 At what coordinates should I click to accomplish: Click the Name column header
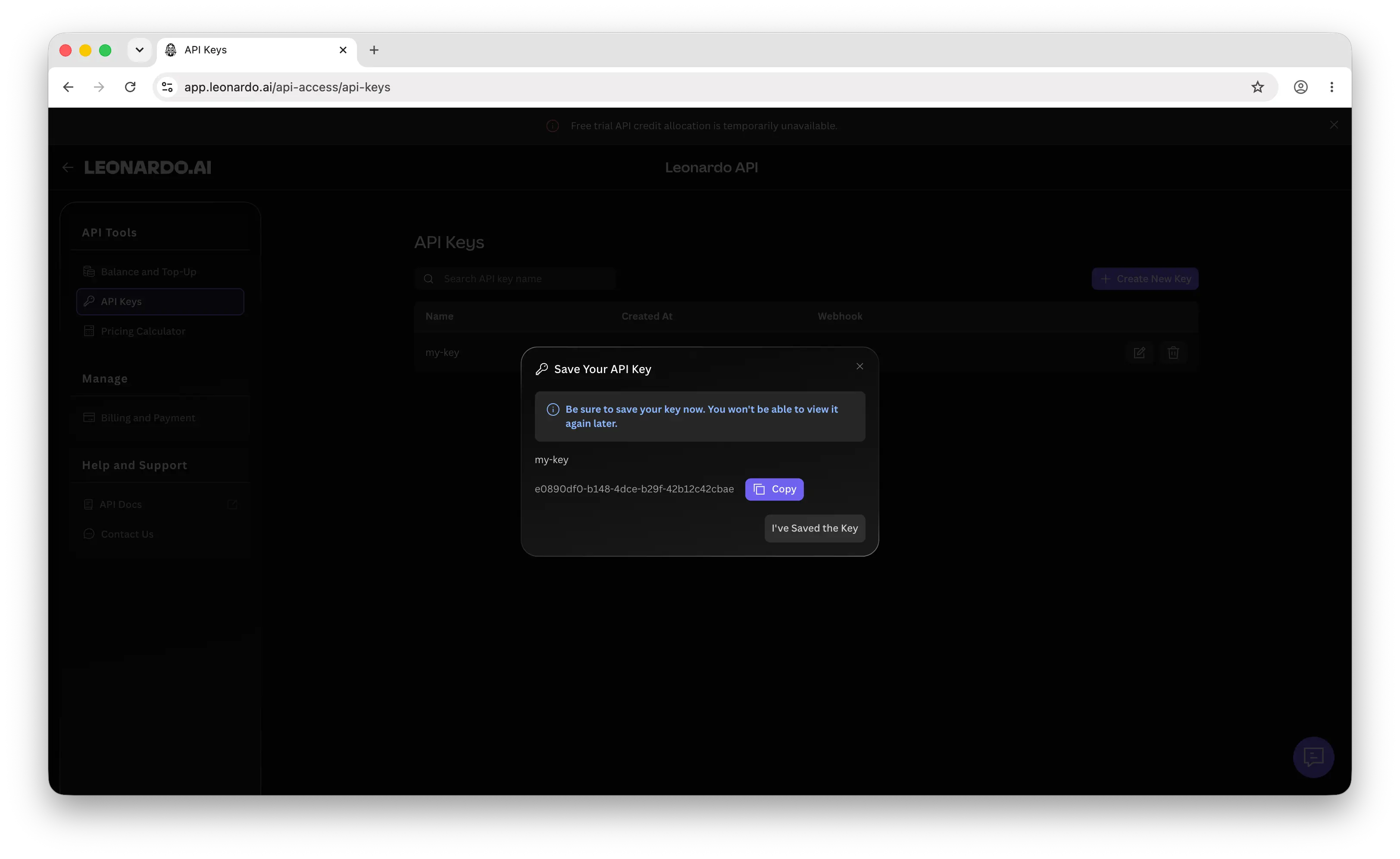(439, 317)
